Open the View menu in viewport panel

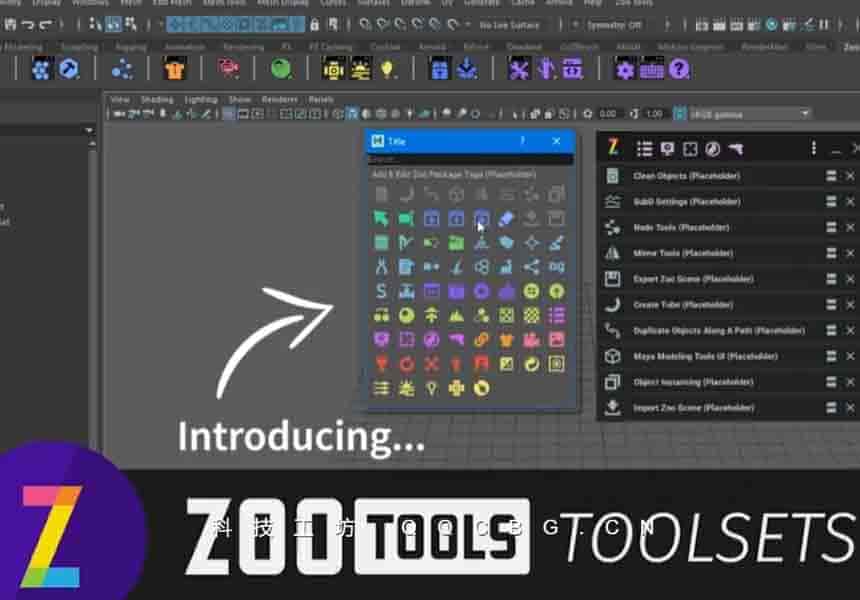click(120, 99)
